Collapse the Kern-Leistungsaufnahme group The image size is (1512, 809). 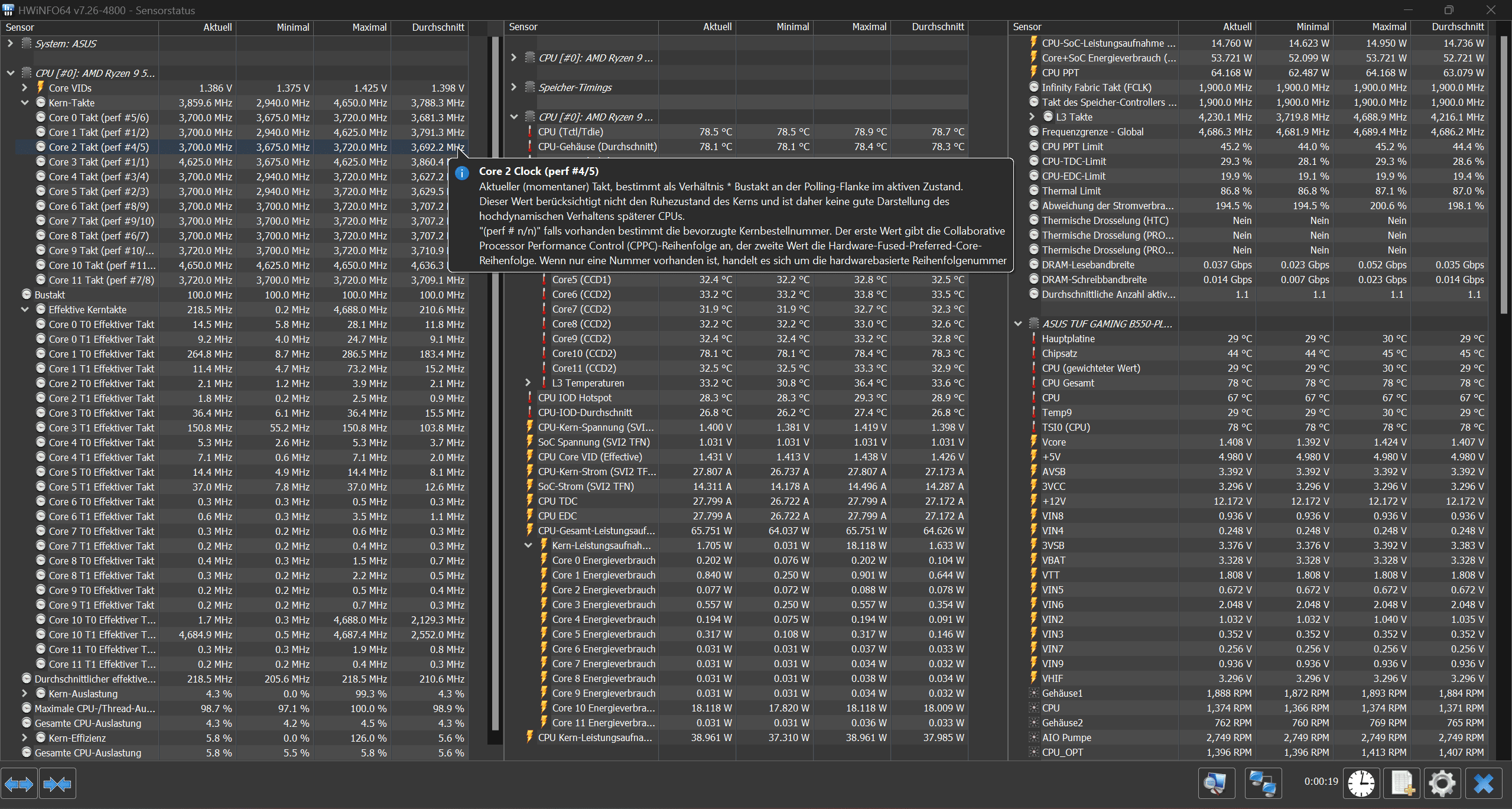coord(528,545)
